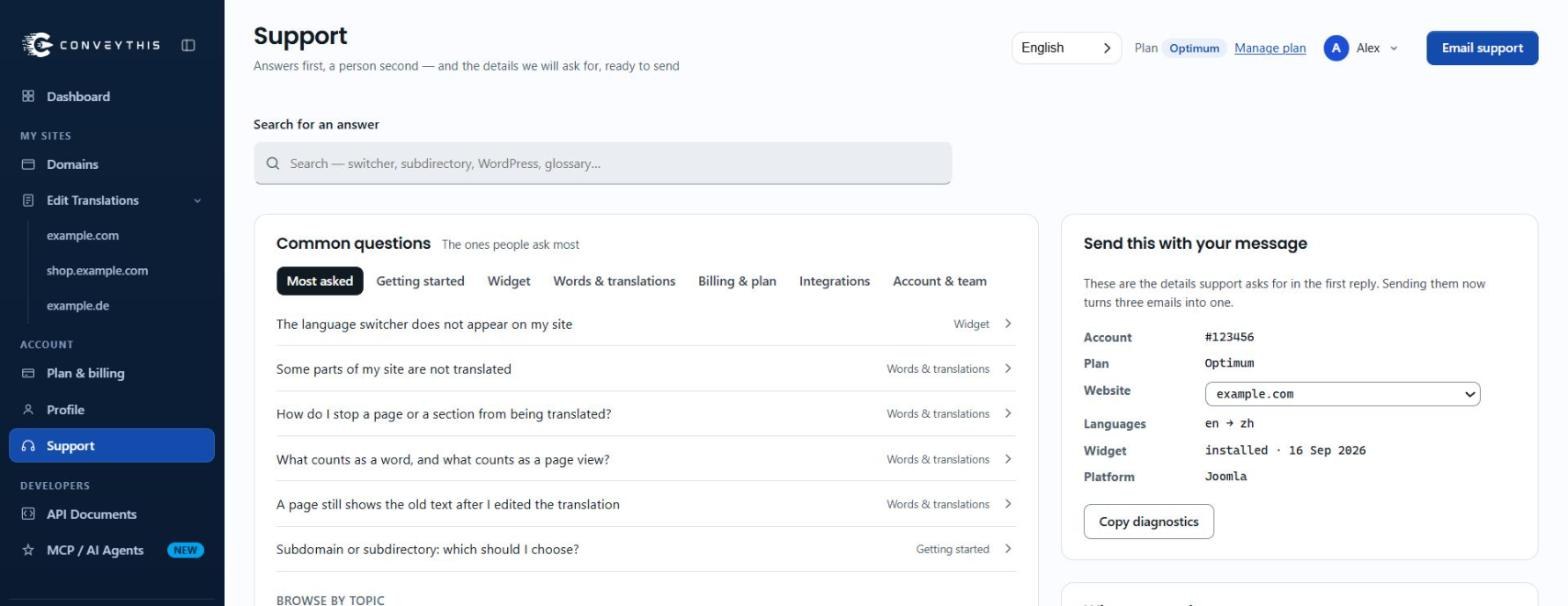The height and width of the screenshot is (606, 1568).
Task: Click the Copy diagnostics button
Action: click(1148, 522)
